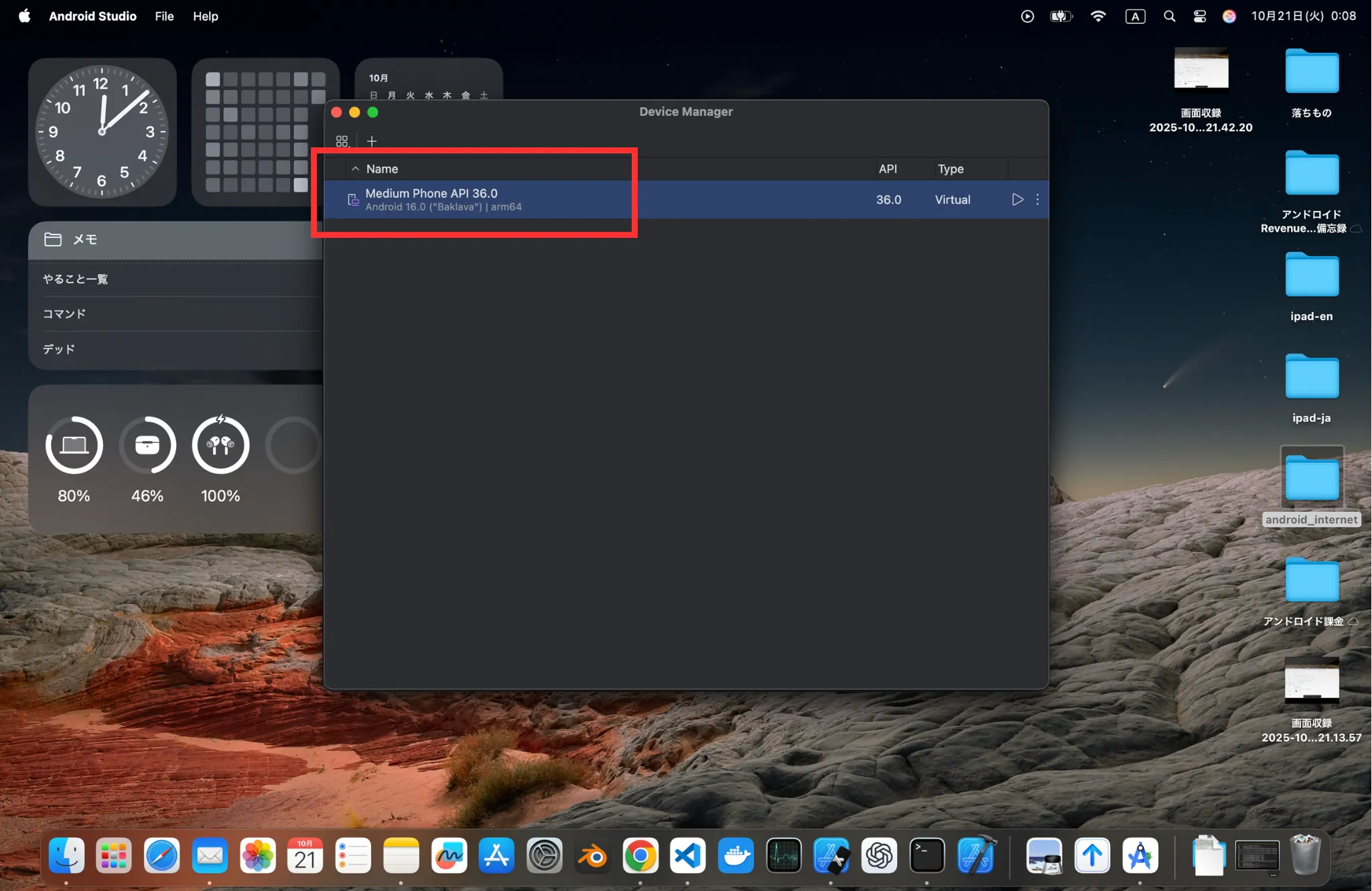Open Blender from the Dock
Screen dimensions: 1372x891
[592, 855]
